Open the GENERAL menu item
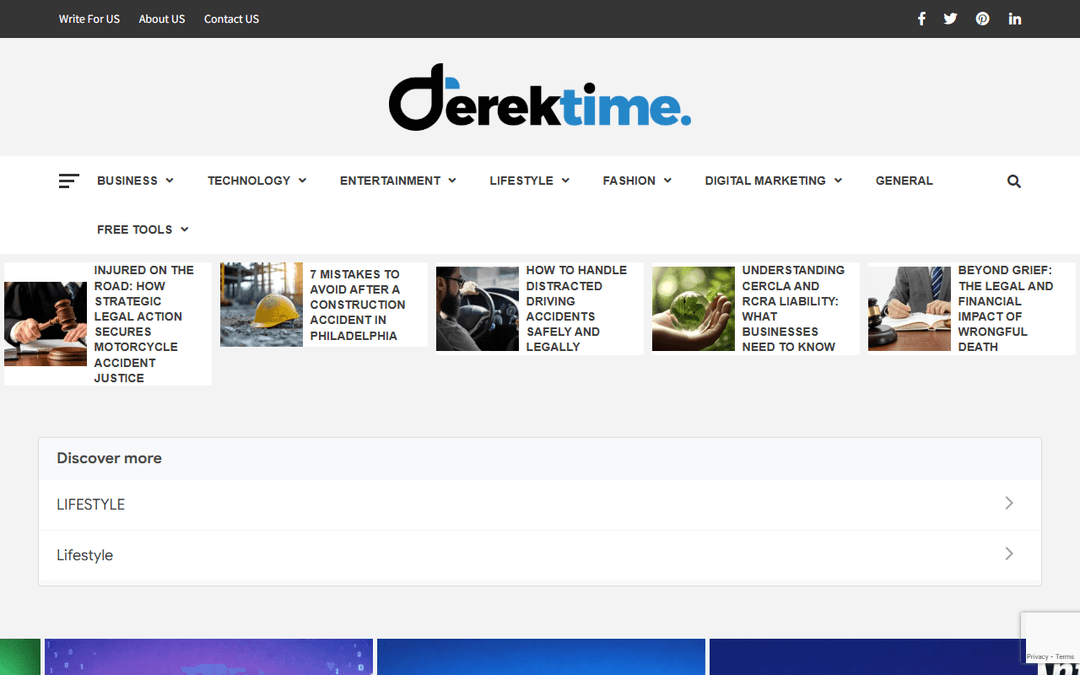The width and height of the screenshot is (1080, 675). pyautogui.click(x=904, y=180)
